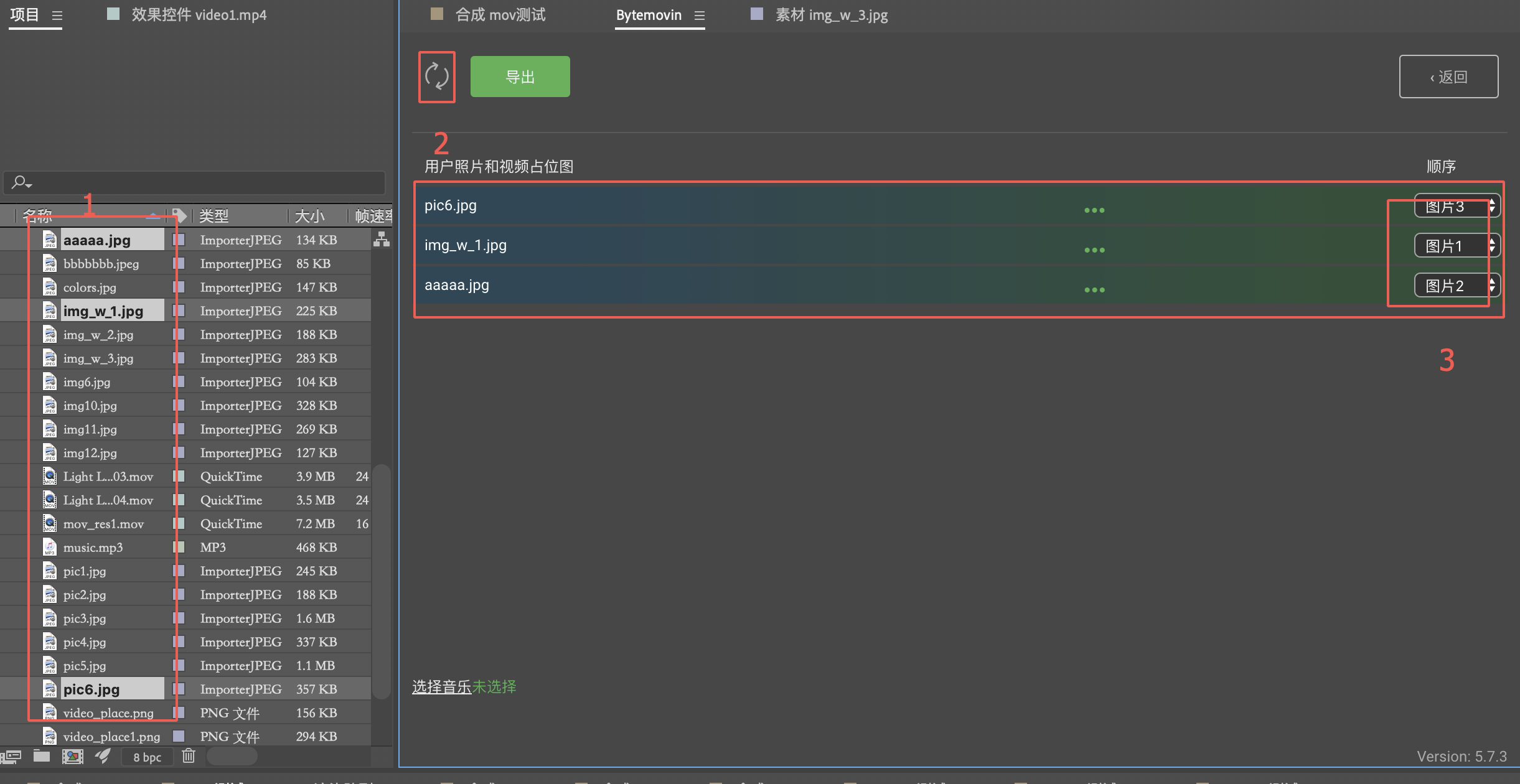Click the JPEG file icon for img12.jpg
Screen dimensions: 1520x784
50,452
